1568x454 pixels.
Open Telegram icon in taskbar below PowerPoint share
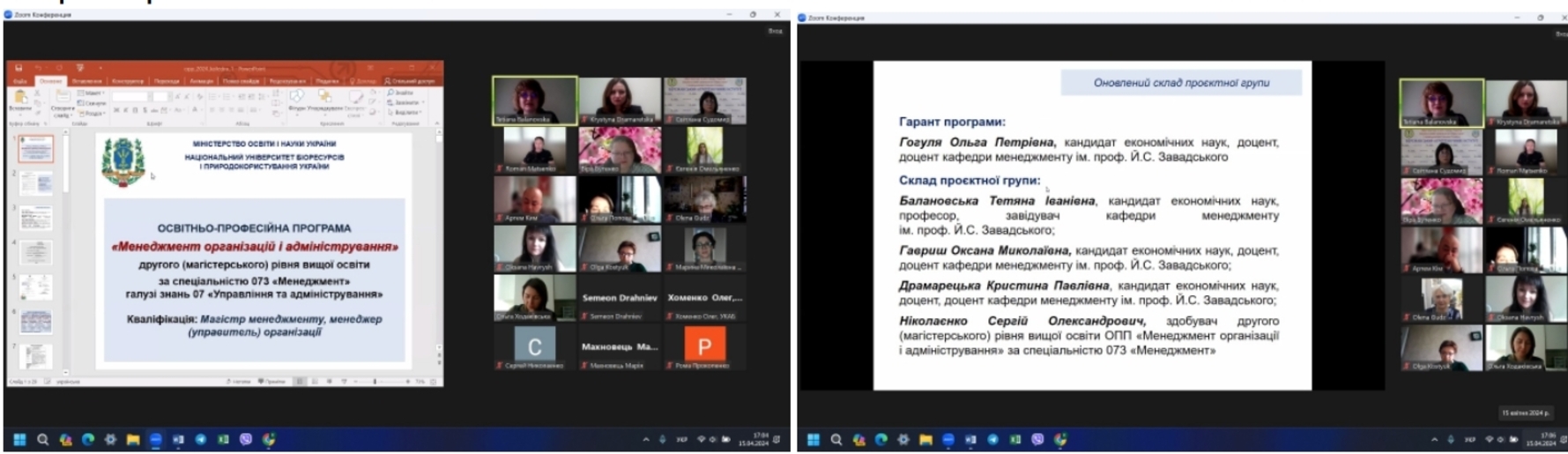click(x=200, y=439)
